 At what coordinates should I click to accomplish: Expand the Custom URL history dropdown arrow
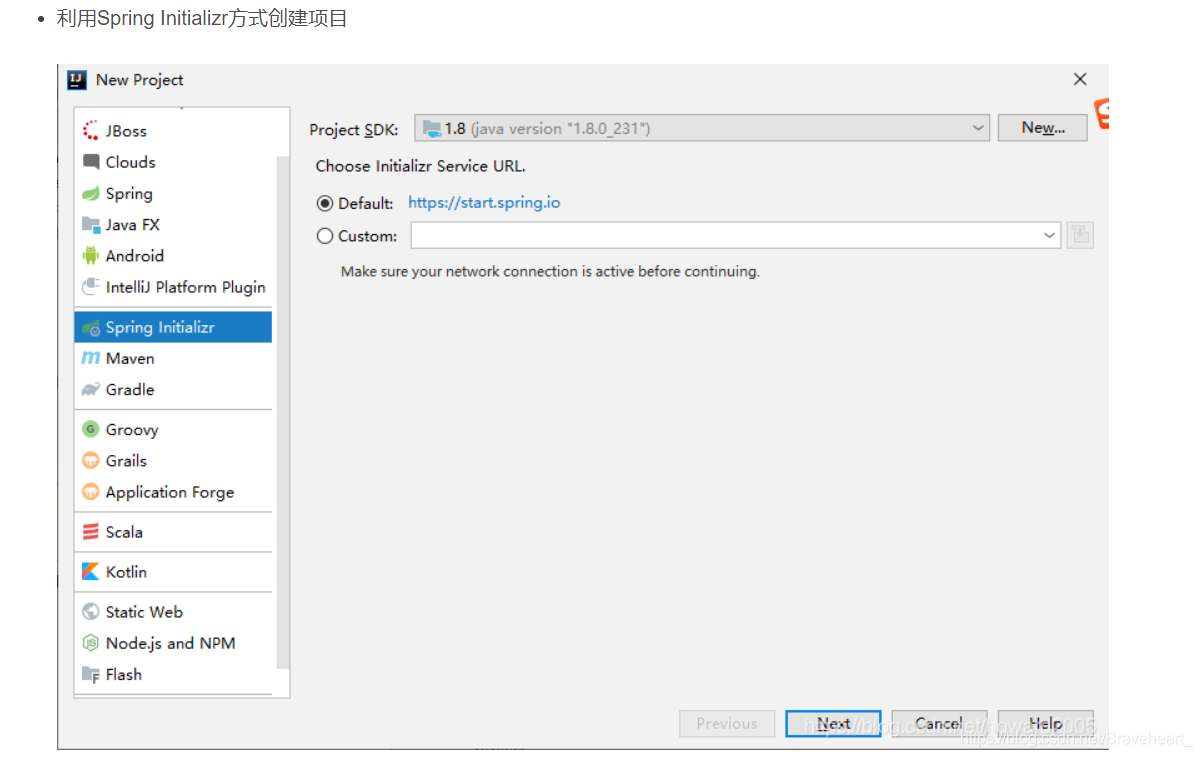(1049, 236)
